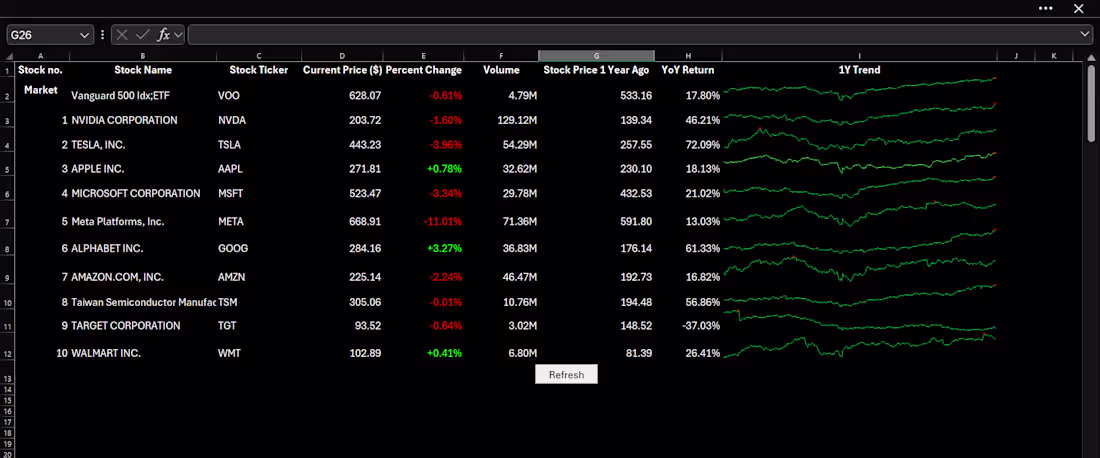The image size is (1100, 458).
Task: Select column G header
Action: point(596,56)
